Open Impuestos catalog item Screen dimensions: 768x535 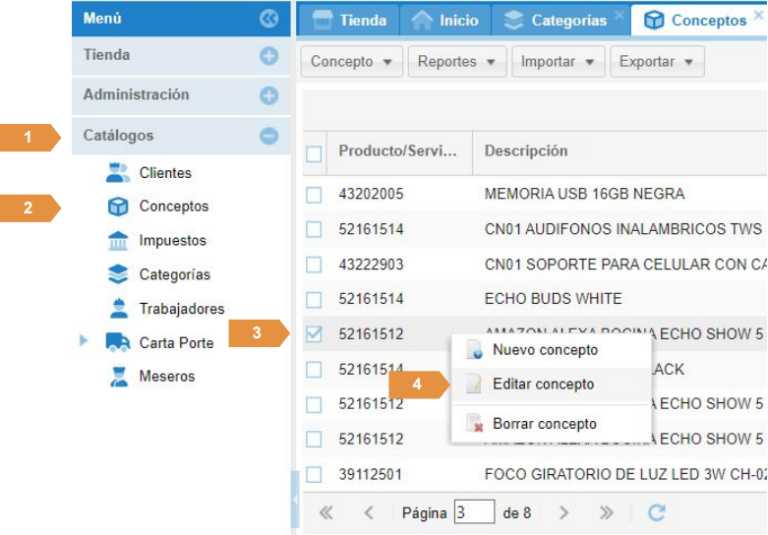(172, 241)
